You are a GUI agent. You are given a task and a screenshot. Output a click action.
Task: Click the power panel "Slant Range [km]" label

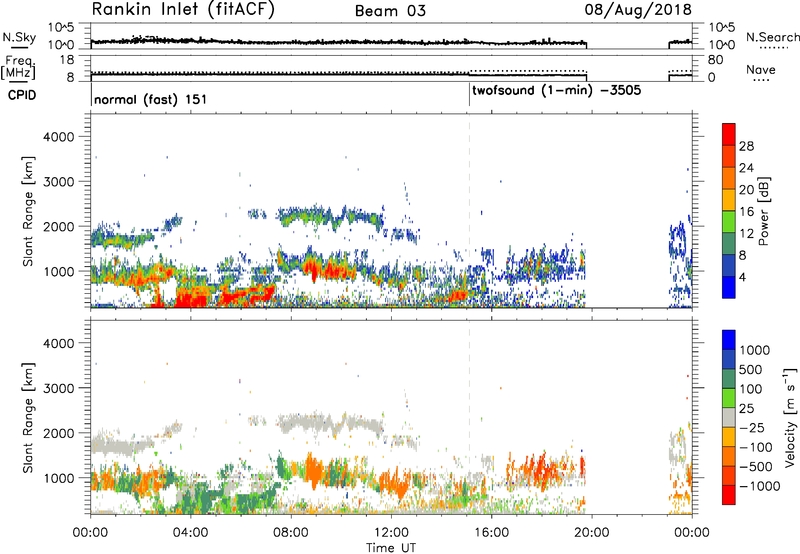(x=28, y=211)
